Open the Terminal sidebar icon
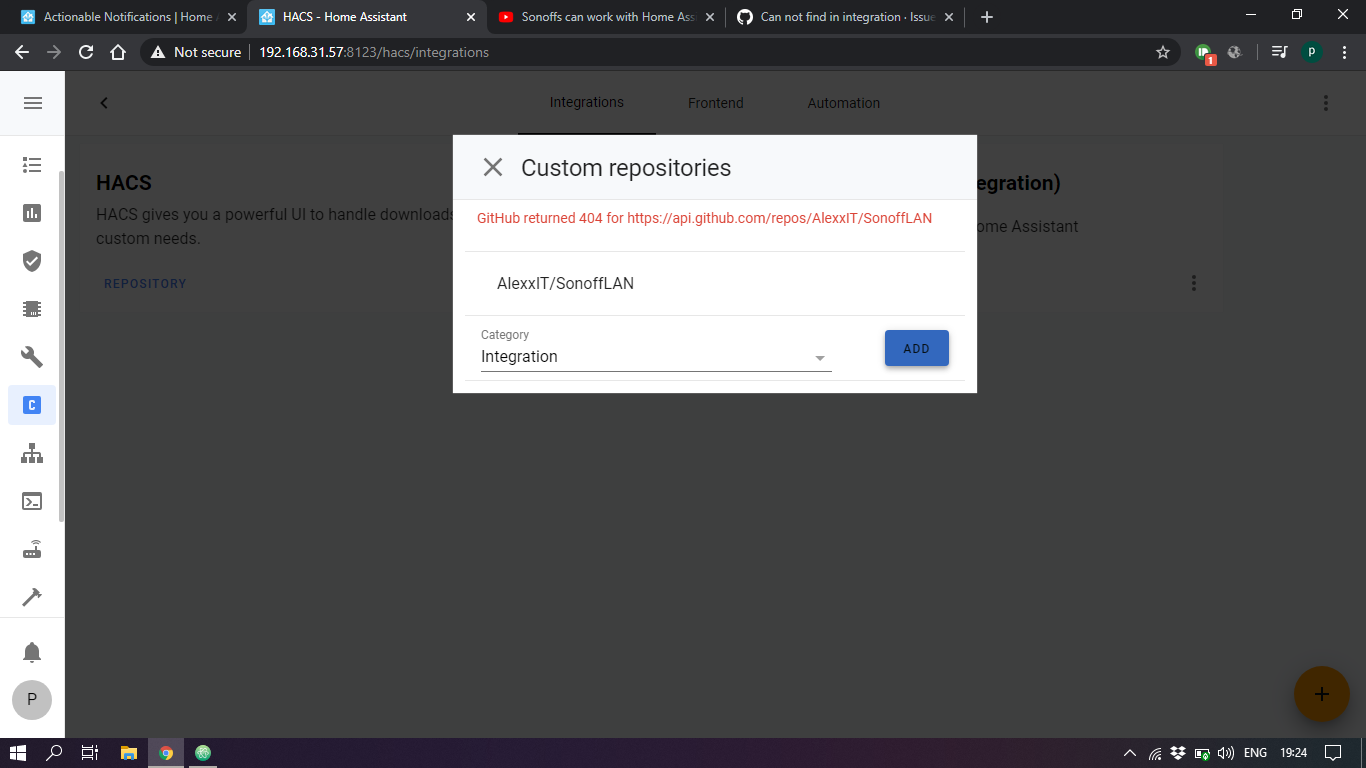This screenshot has width=1366, height=768. tap(32, 500)
